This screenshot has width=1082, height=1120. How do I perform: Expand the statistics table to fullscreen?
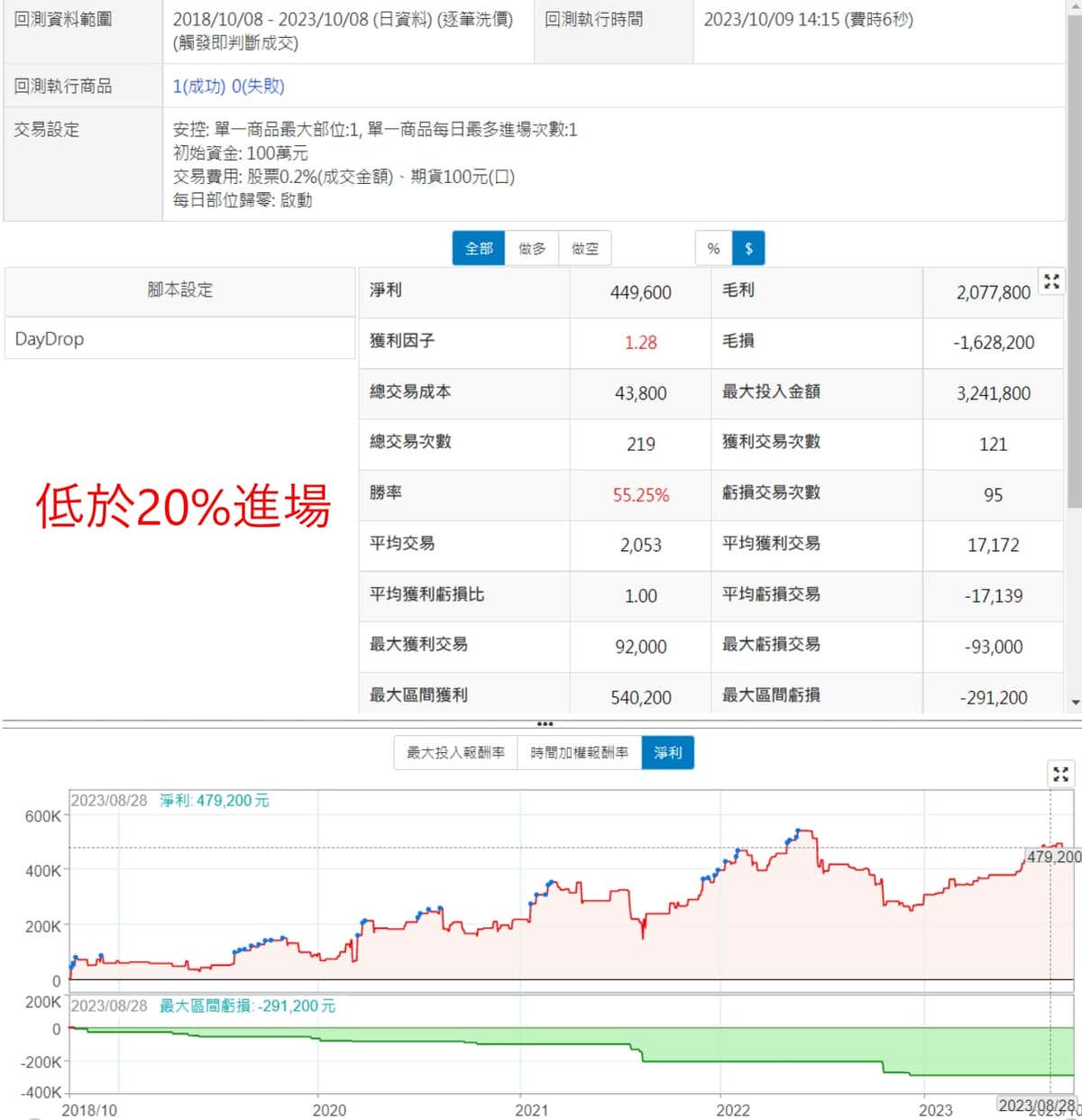(x=1051, y=281)
